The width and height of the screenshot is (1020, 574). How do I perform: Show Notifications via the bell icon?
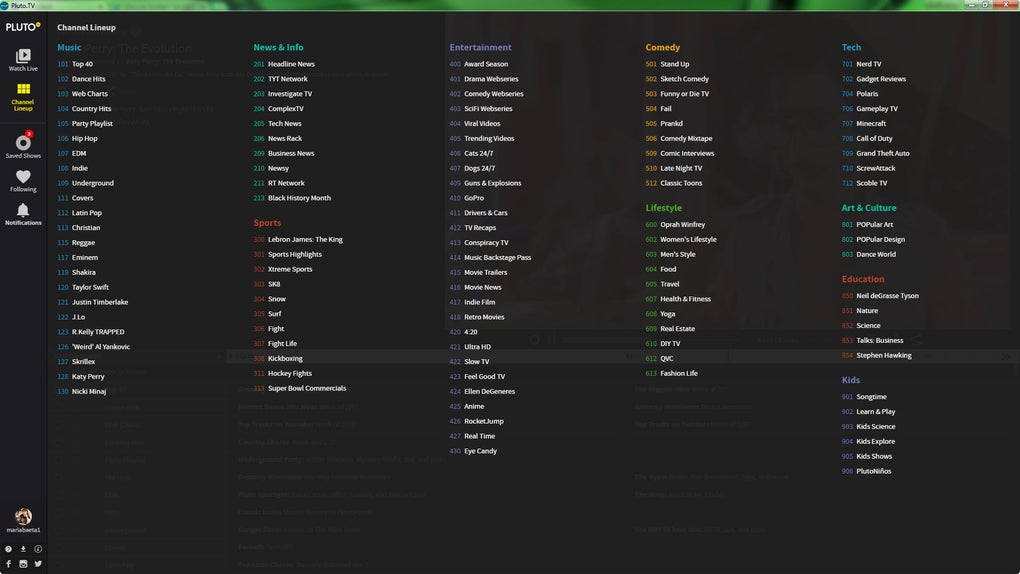point(23,211)
